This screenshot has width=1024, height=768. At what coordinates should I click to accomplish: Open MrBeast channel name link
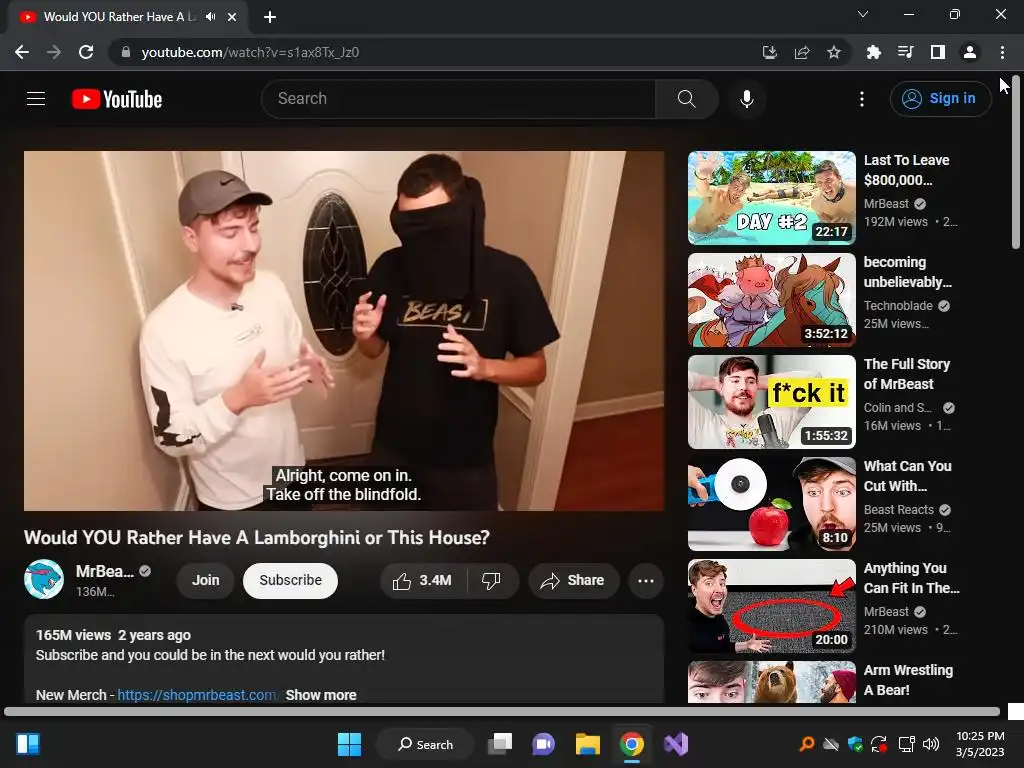[x=104, y=571]
